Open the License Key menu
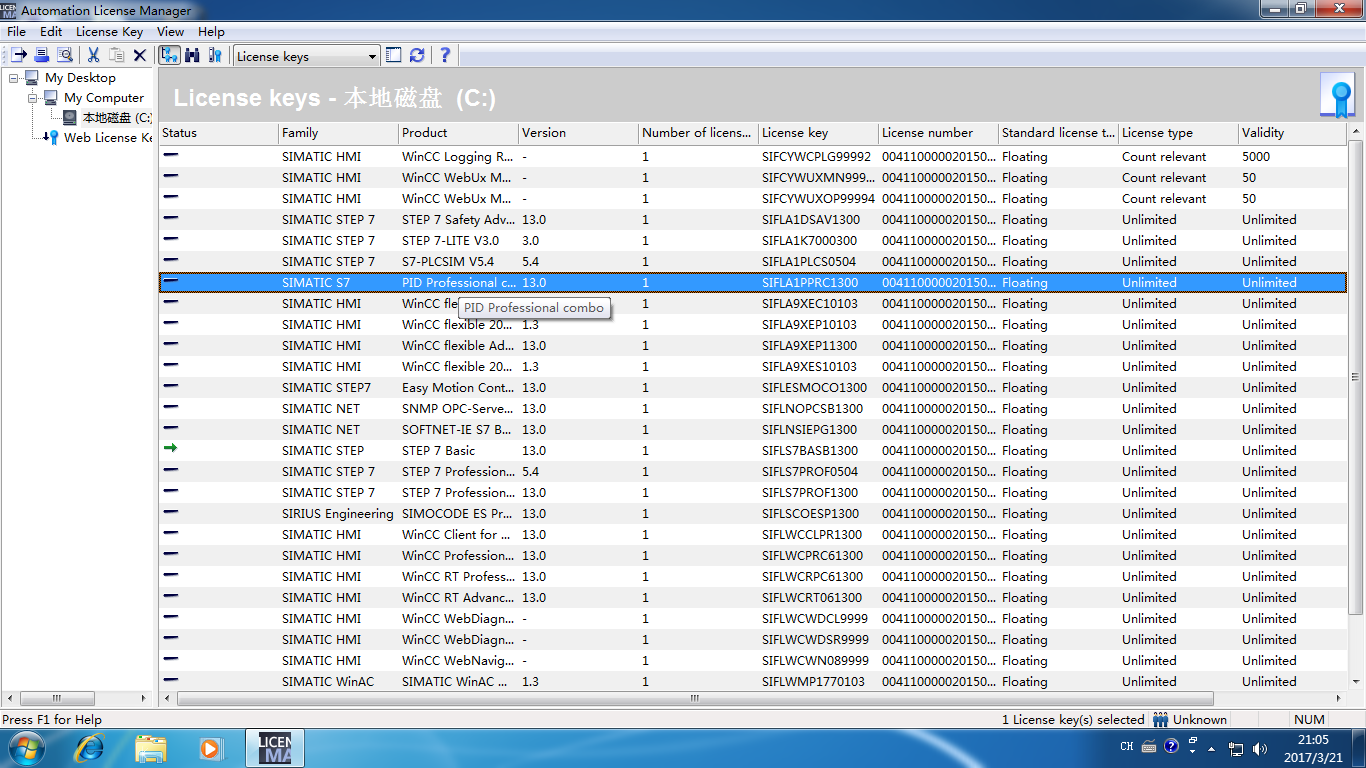The width and height of the screenshot is (1366, 768). click(x=109, y=32)
